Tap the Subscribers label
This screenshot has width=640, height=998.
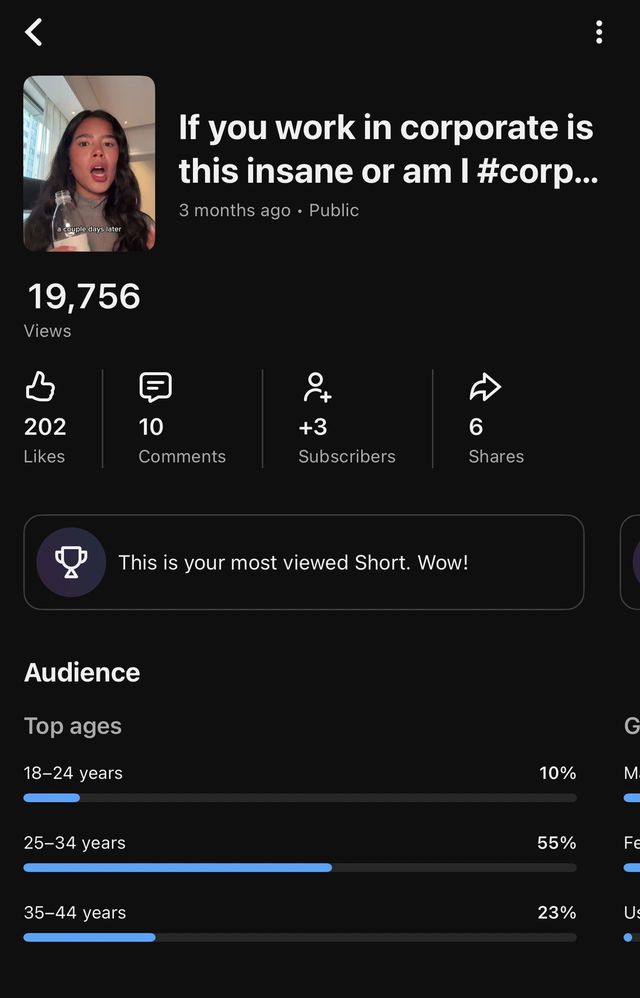(347, 456)
